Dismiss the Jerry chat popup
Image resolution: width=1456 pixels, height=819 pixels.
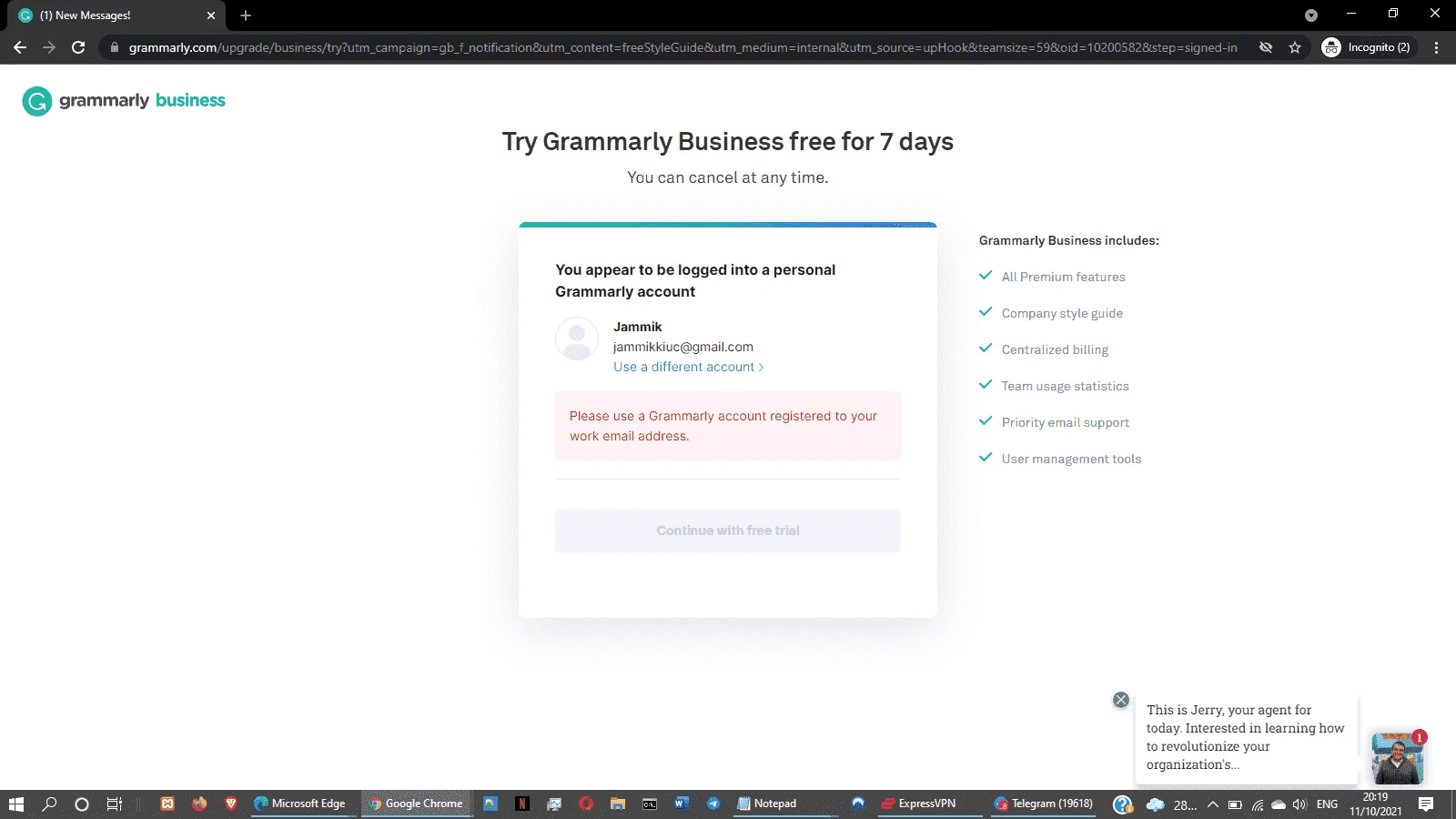[1121, 700]
